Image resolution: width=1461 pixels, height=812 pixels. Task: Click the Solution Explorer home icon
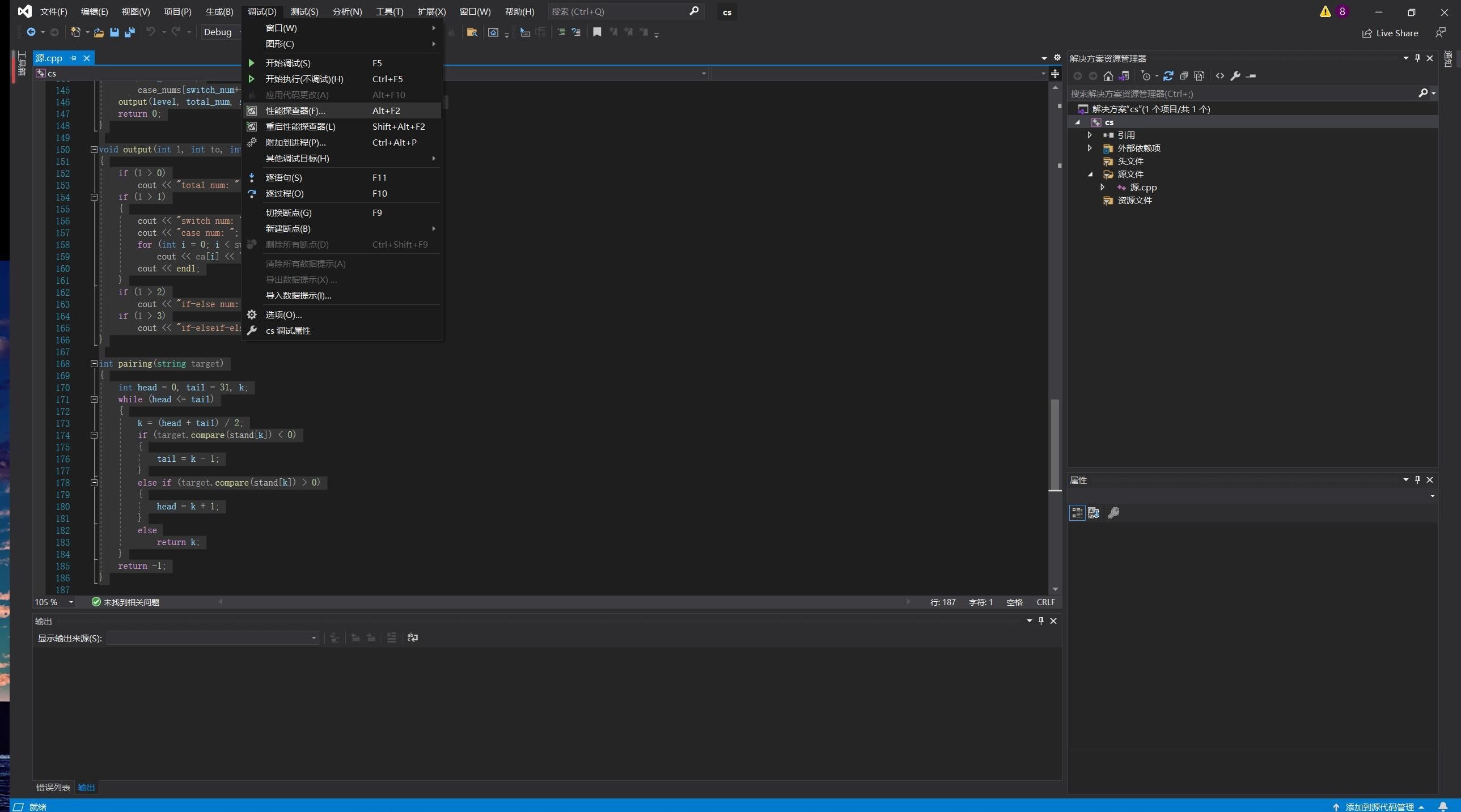tap(1108, 76)
